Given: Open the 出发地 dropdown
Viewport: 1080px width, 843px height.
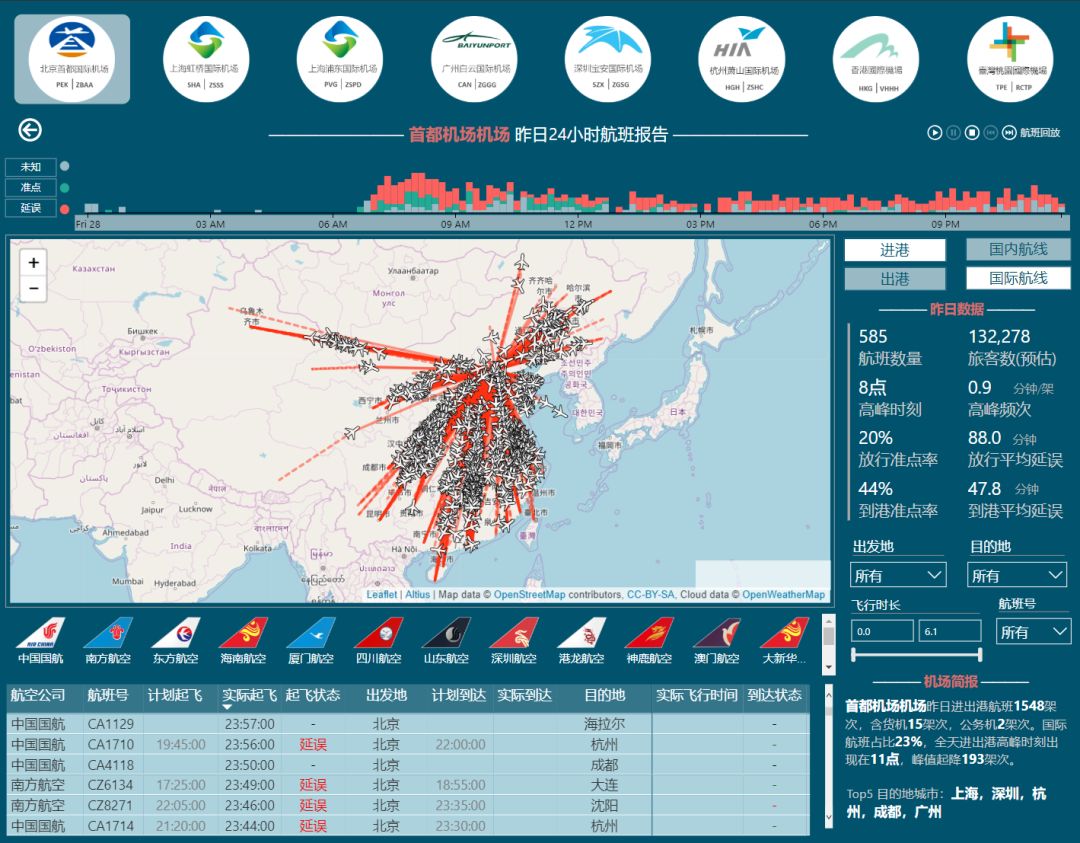Looking at the screenshot, I should coord(898,575).
